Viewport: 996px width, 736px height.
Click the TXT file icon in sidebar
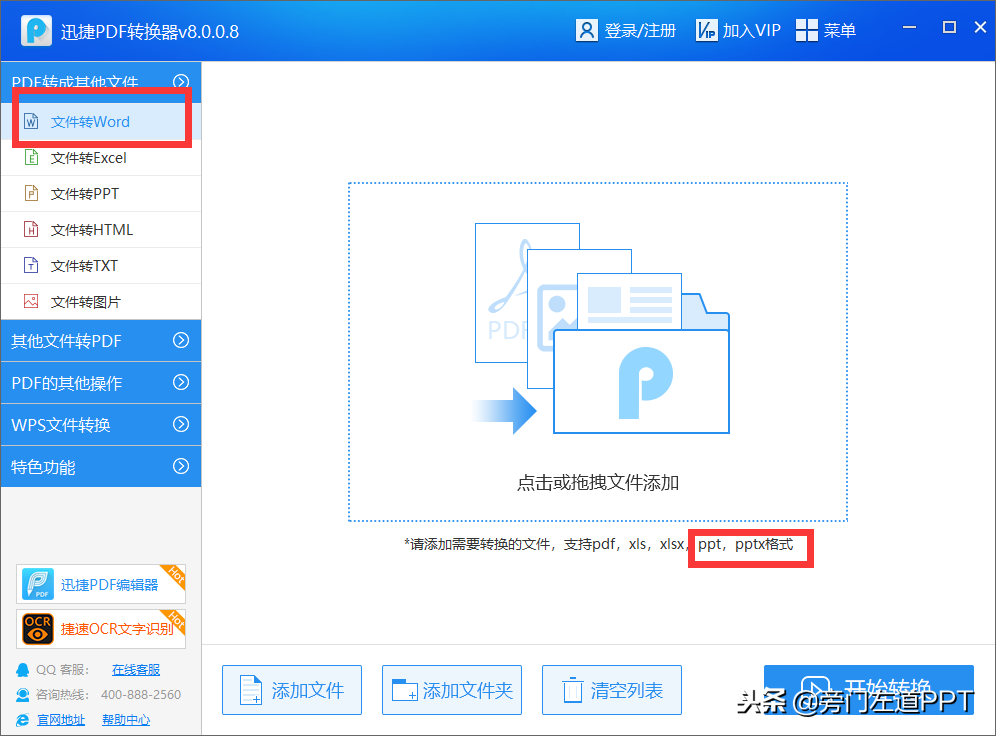(x=31, y=265)
